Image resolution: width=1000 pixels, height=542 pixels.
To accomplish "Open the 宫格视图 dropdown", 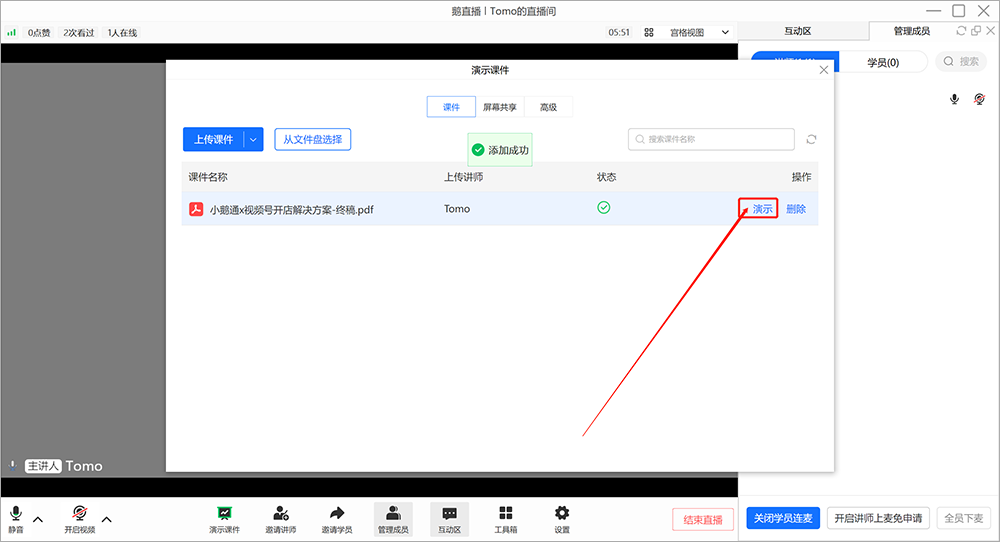I will (700, 33).
